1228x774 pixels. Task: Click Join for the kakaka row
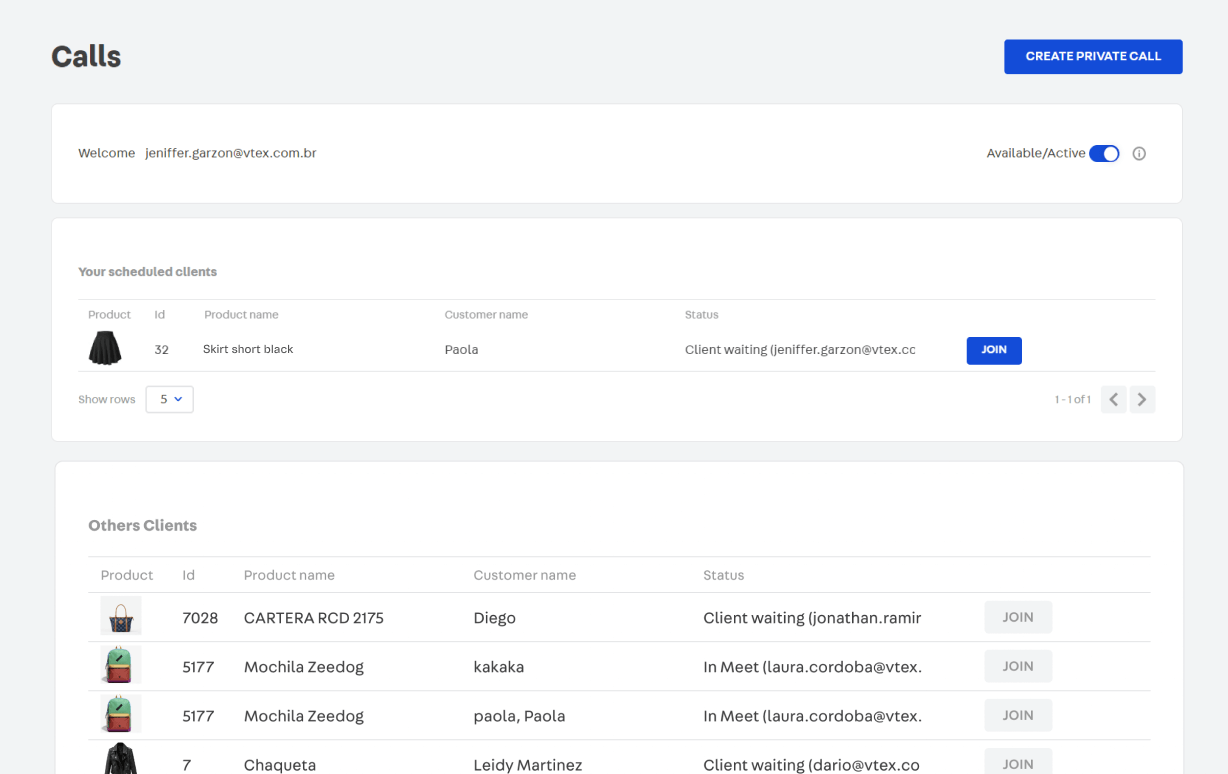click(1017, 666)
